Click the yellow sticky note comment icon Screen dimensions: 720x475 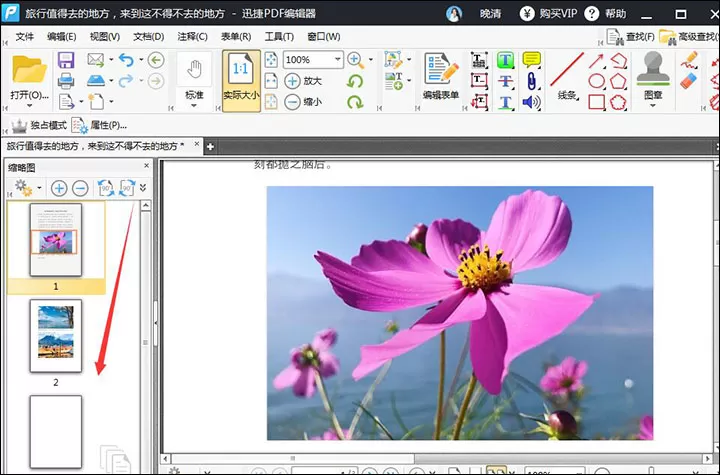coord(531,60)
